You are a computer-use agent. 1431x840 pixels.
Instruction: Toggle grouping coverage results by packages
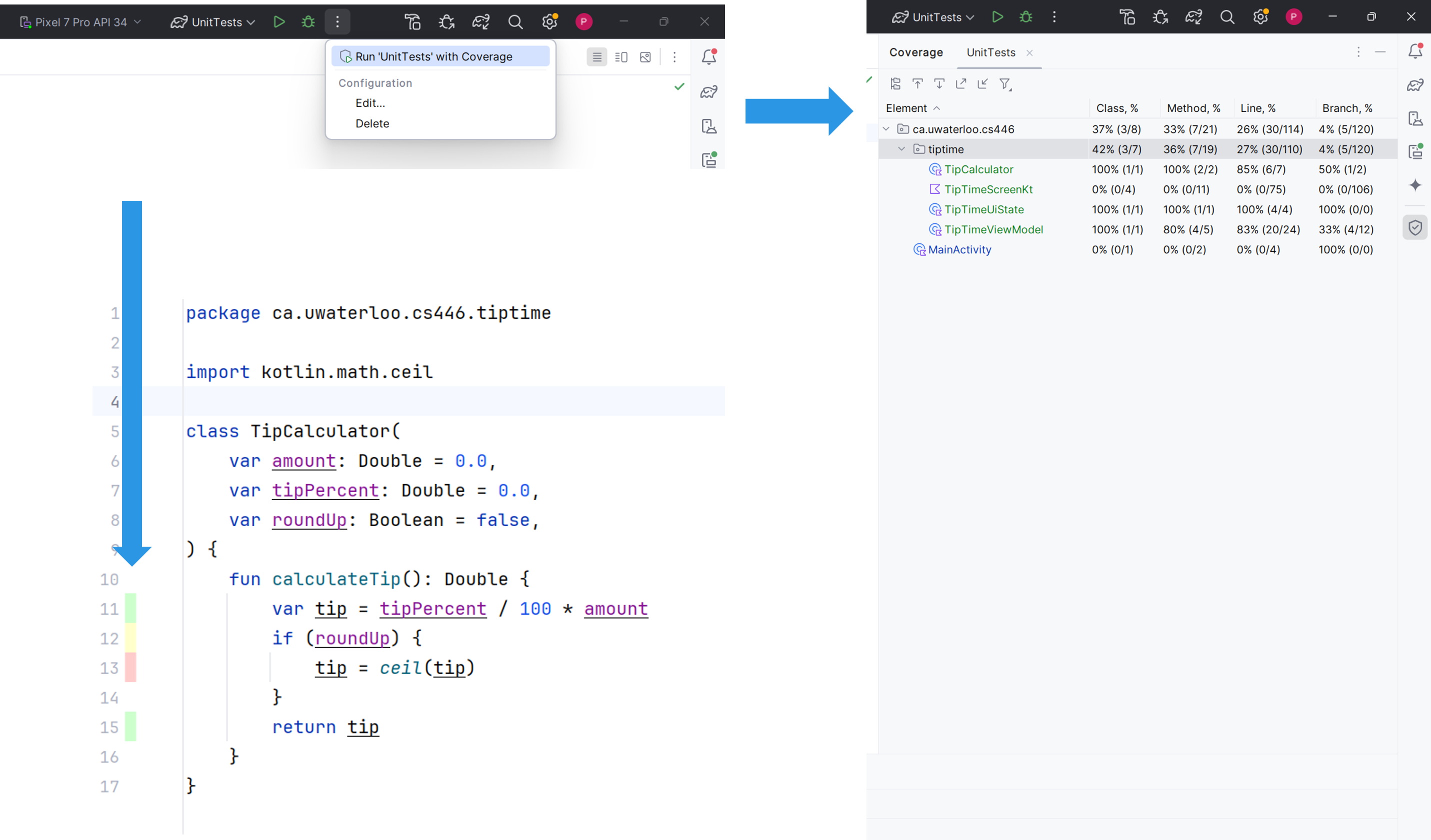coord(895,83)
